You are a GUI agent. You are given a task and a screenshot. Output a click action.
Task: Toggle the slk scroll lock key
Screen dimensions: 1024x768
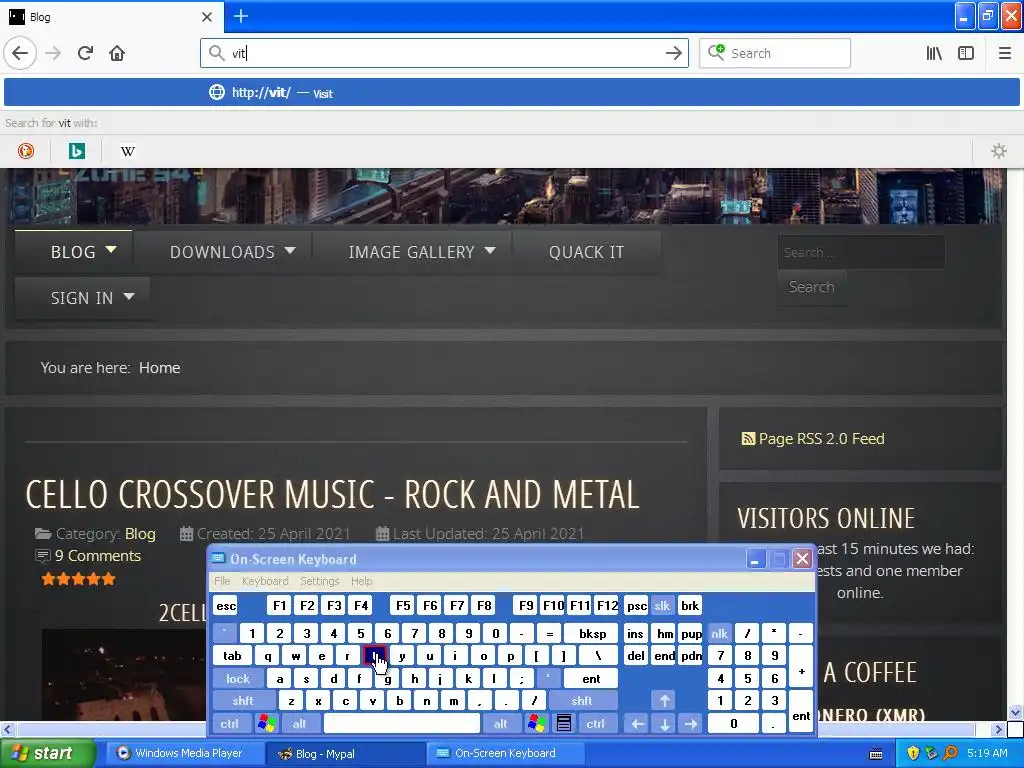point(662,605)
